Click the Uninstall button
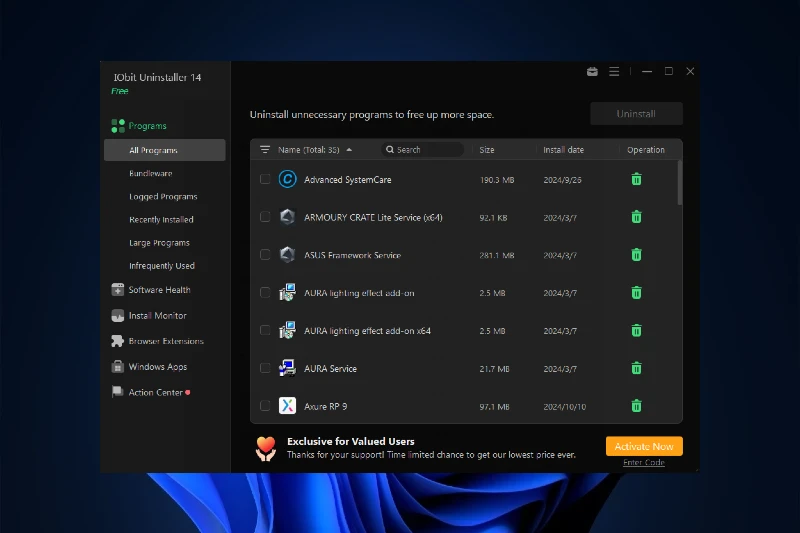The height and width of the screenshot is (533, 800). [x=636, y=114]
